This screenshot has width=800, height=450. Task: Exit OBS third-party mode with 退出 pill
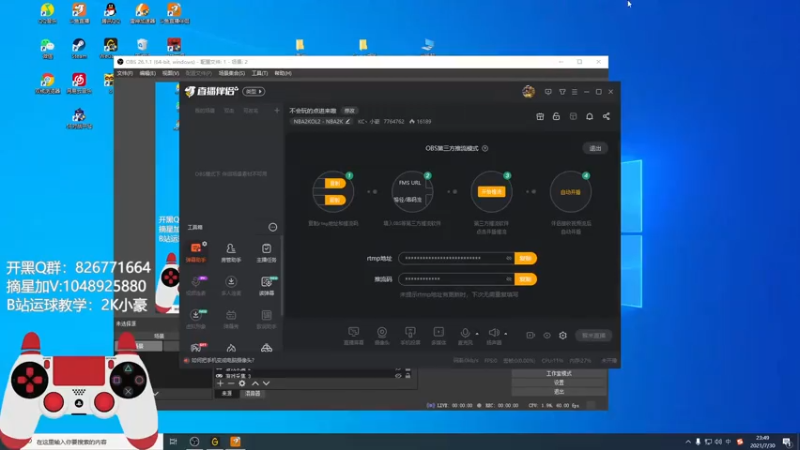595,148
